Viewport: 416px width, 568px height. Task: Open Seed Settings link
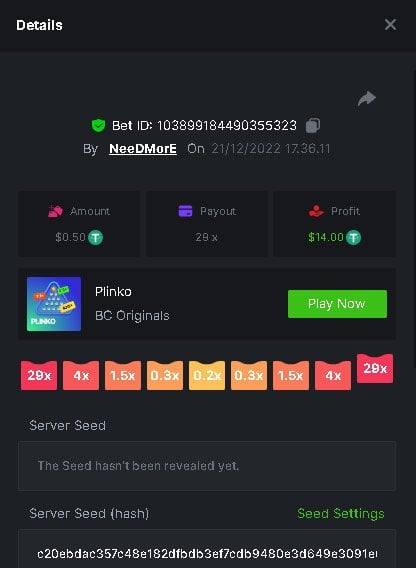pos(341,513)
